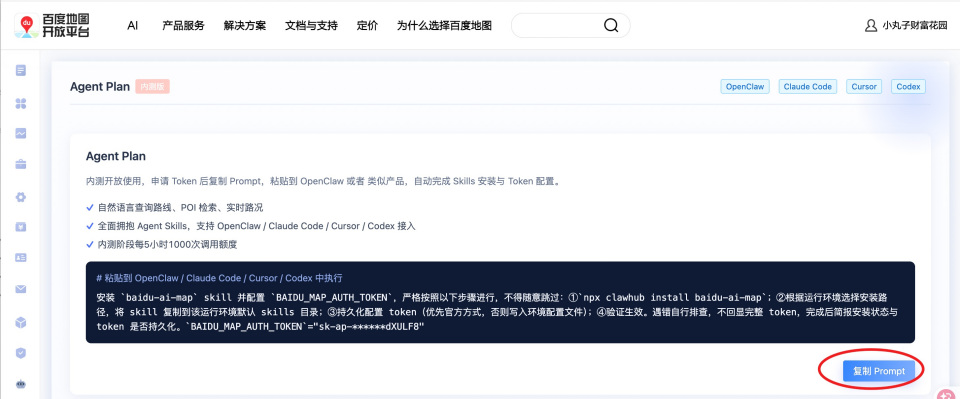Click the user avatar icon
The image size is (960, 399).
coord(871,26)
